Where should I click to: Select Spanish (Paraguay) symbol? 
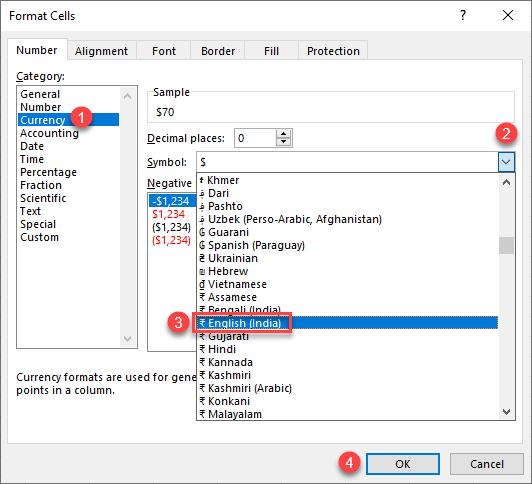click(348, 245)
